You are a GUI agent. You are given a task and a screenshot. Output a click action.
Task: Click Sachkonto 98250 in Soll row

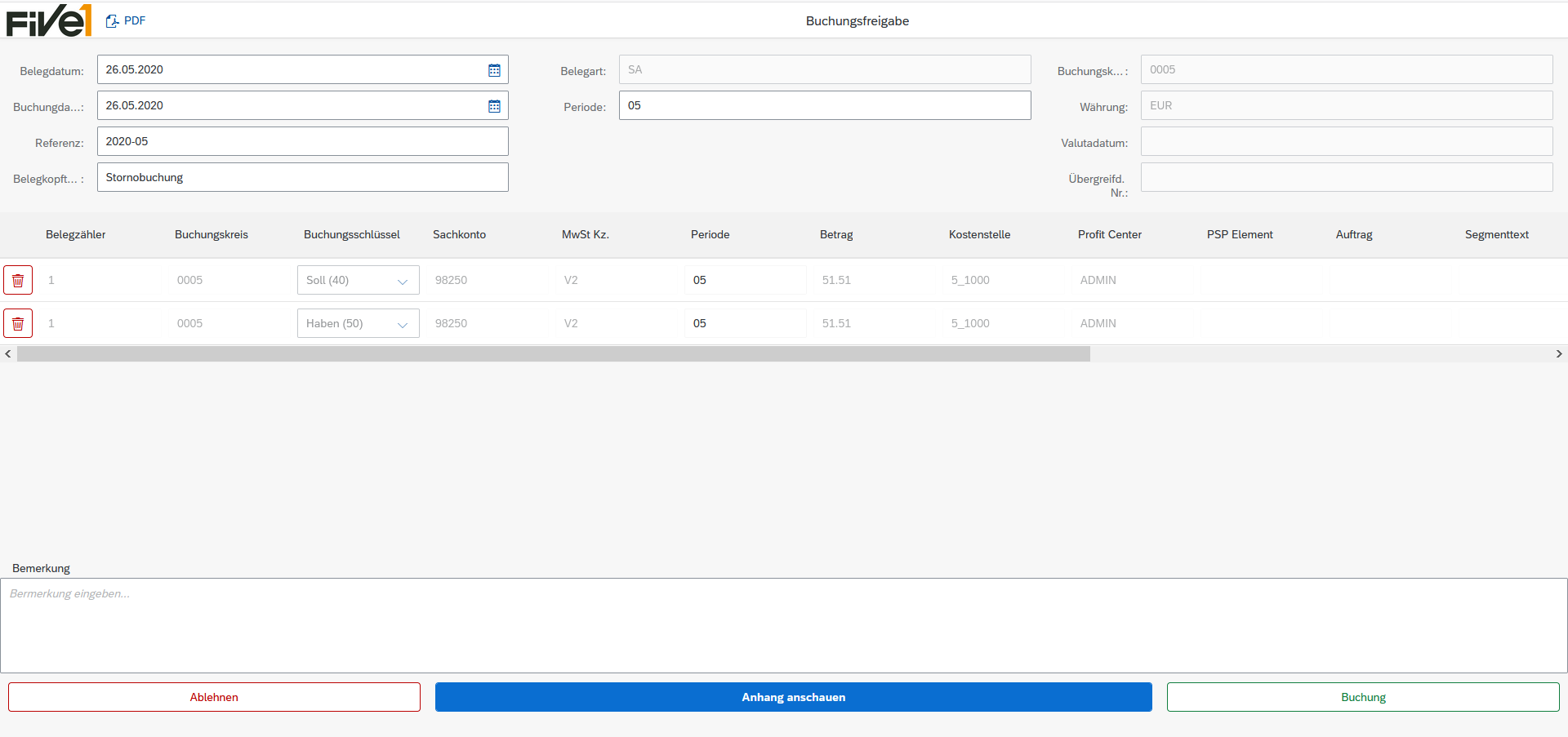tap(451, 280)
